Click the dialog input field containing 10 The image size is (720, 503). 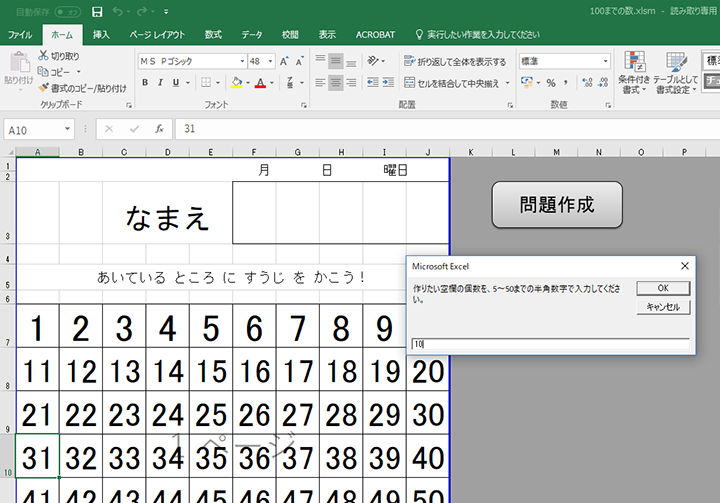tap(551, 344)
